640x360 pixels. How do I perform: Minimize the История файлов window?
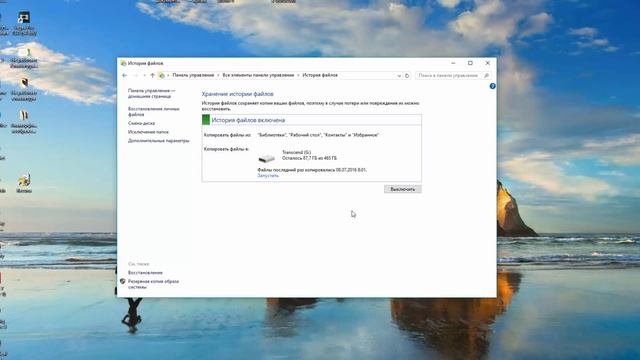[x=453, y=63]
